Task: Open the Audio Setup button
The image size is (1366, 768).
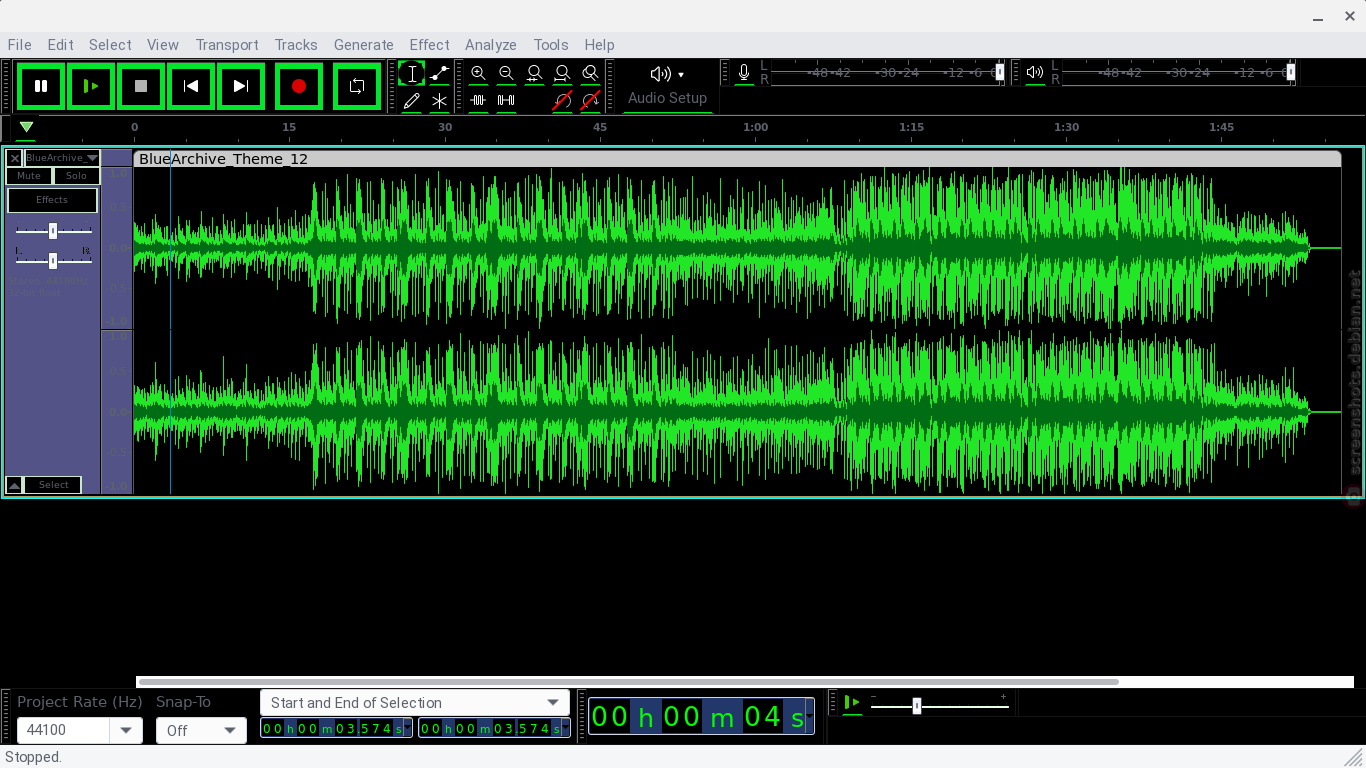Action: [x=667, y=86]
